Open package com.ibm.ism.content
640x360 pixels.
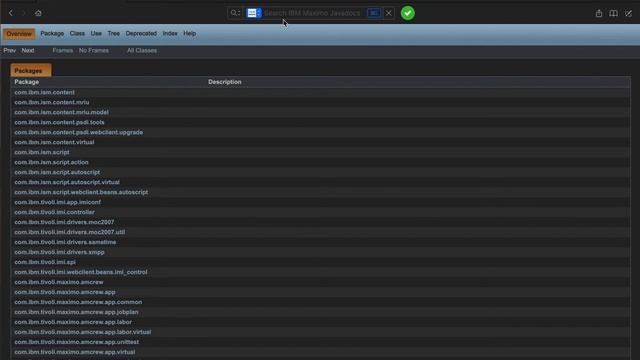[44, 92]
